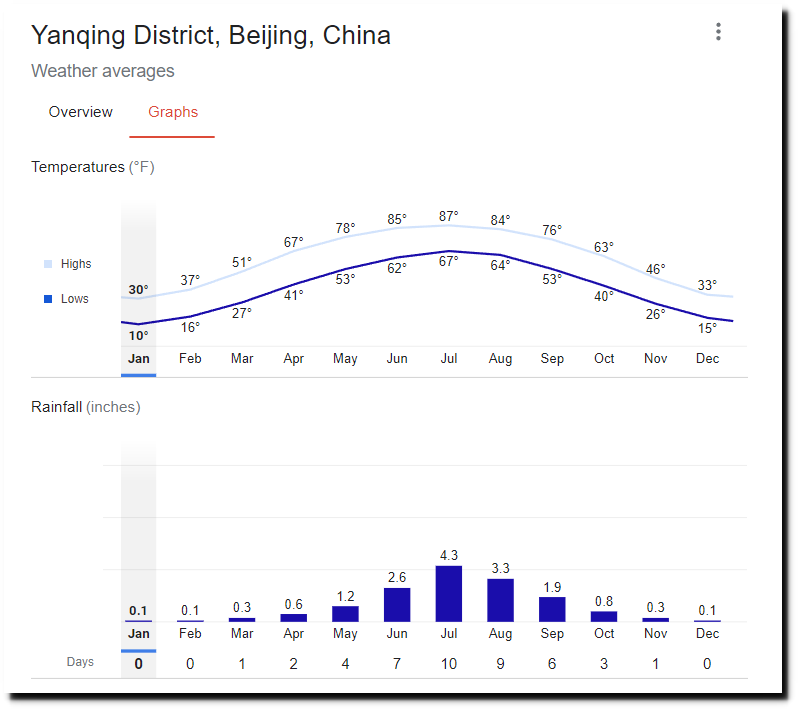Image resolution: width=798 pixels, height=709 pixels.
Task: Select the May rainfall bar showing 1.2
Action: tap(345, 614)
